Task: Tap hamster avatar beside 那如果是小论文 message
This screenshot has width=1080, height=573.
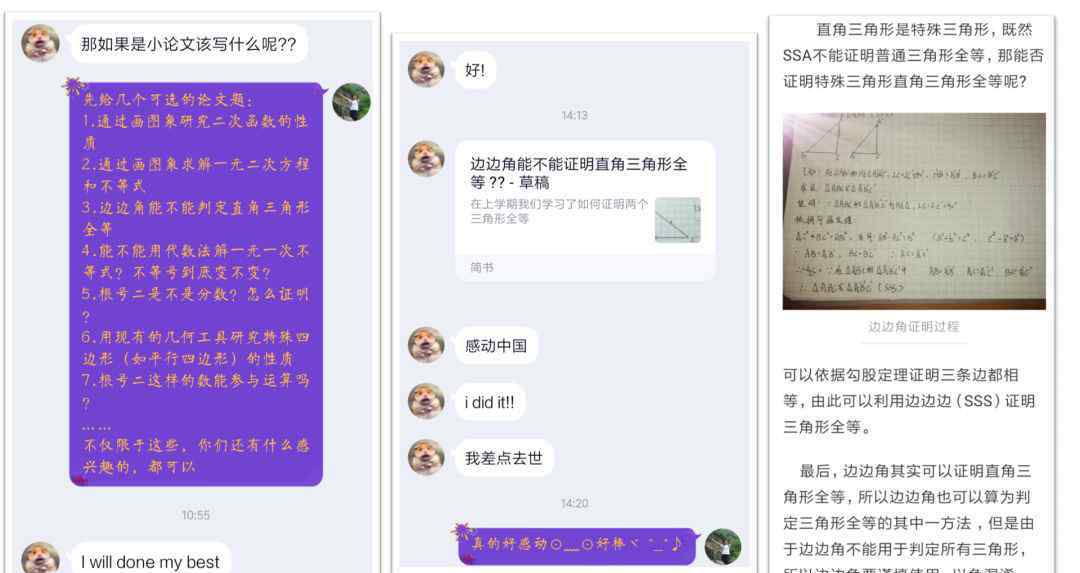Action: coord(40,43)
